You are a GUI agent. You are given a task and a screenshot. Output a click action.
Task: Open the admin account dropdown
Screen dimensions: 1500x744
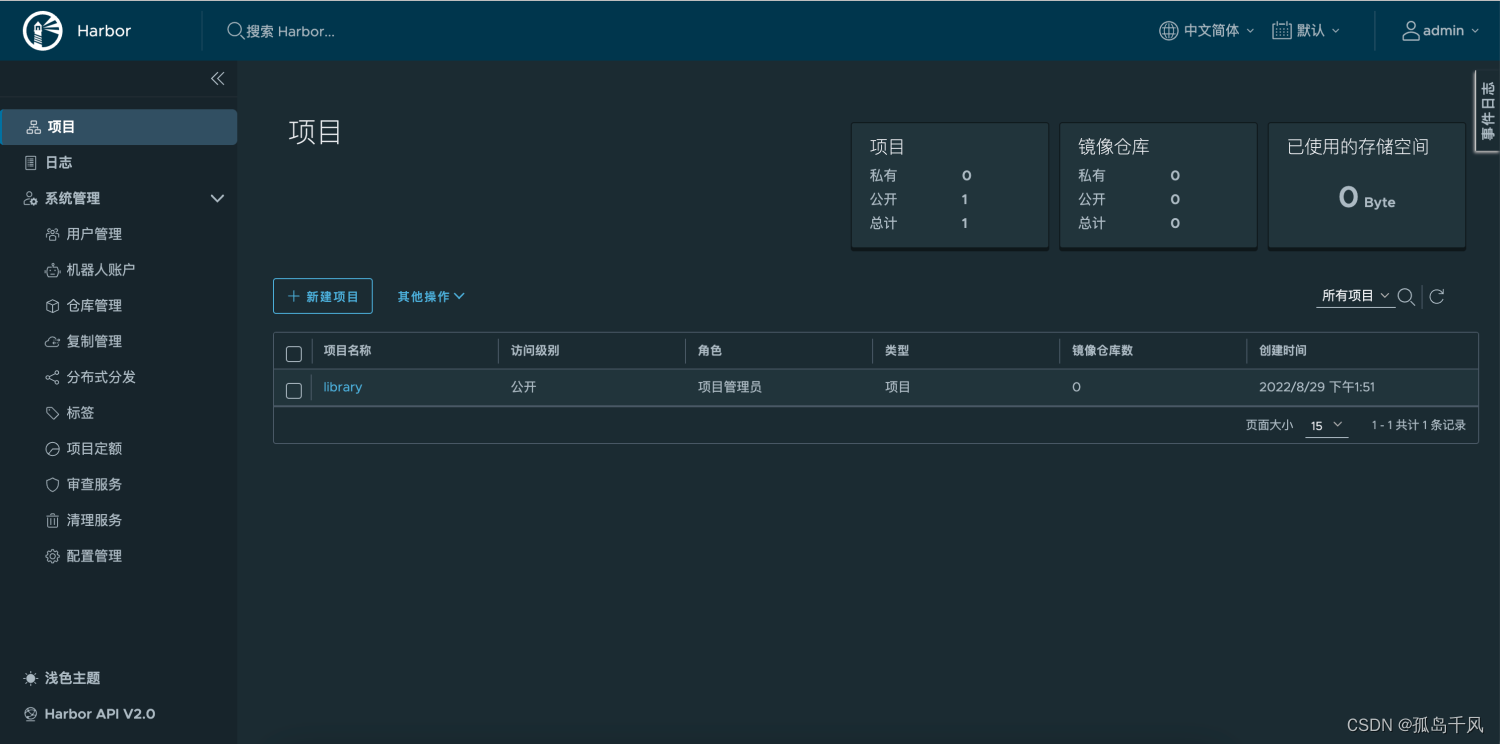1440,31
